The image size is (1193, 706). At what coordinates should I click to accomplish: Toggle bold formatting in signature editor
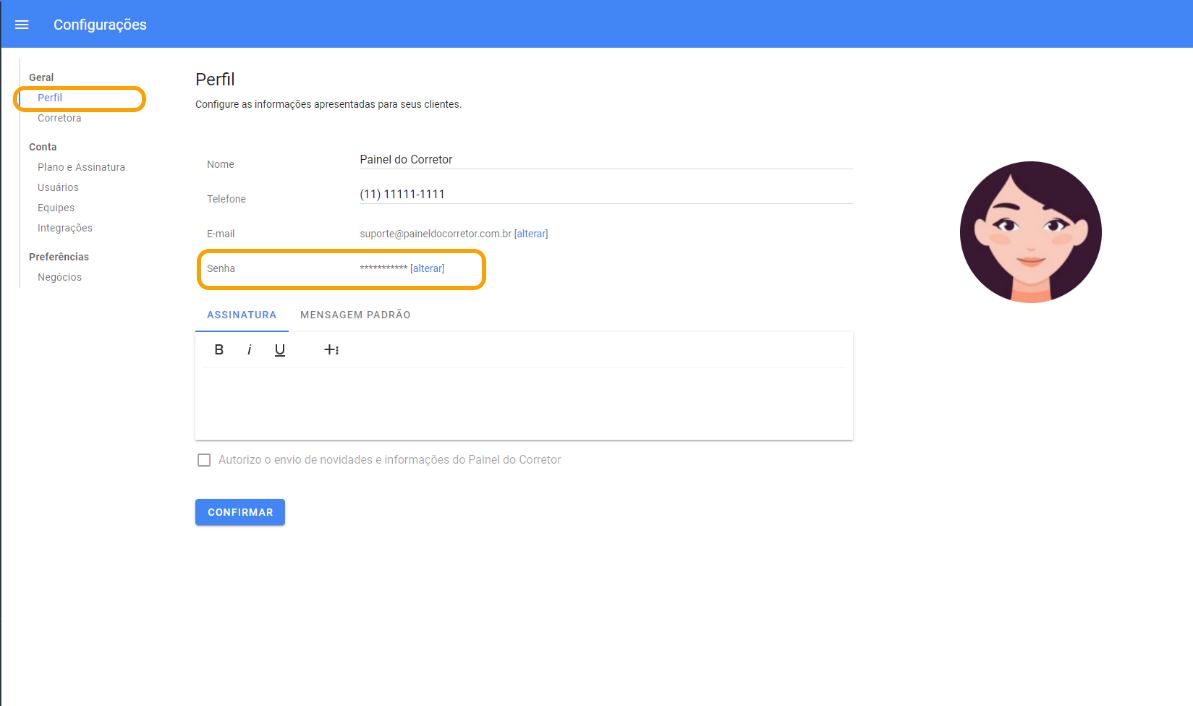219,350
